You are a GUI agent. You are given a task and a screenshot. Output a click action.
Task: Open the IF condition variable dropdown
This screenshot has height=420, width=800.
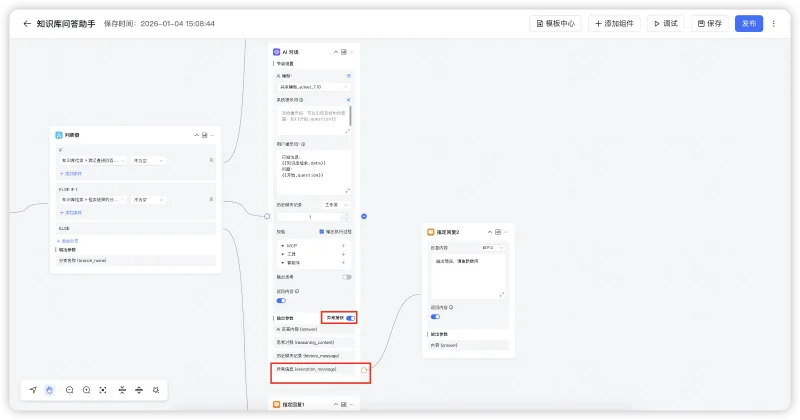[x=93, y=160]
